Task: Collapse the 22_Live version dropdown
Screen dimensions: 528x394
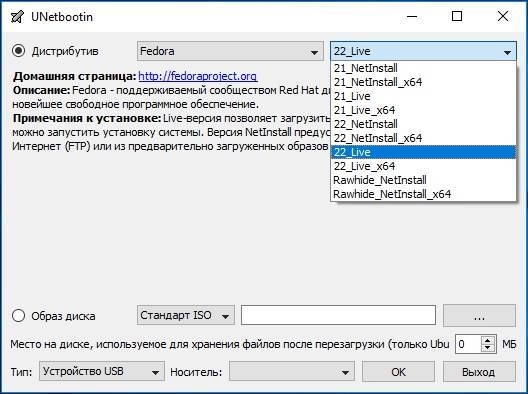Action: coord(423,51)
